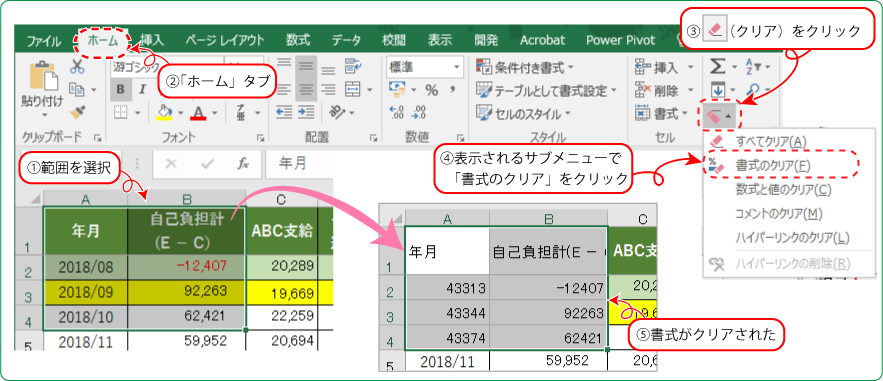Align text to the right
The width and height of the screenshot is (883, 381).
[x=327, y=89]
